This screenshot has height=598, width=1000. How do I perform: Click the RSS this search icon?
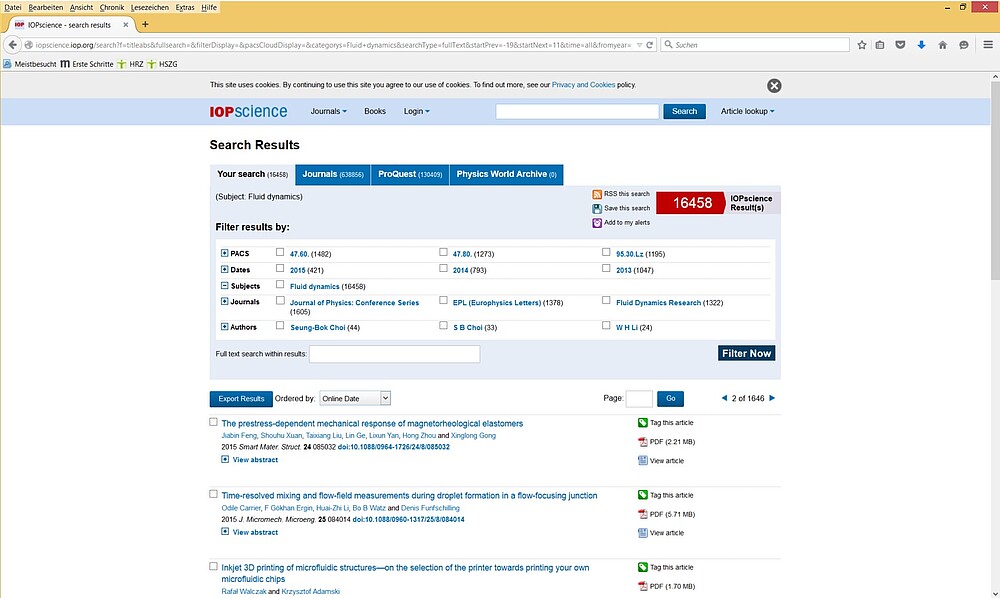(597, 194)
